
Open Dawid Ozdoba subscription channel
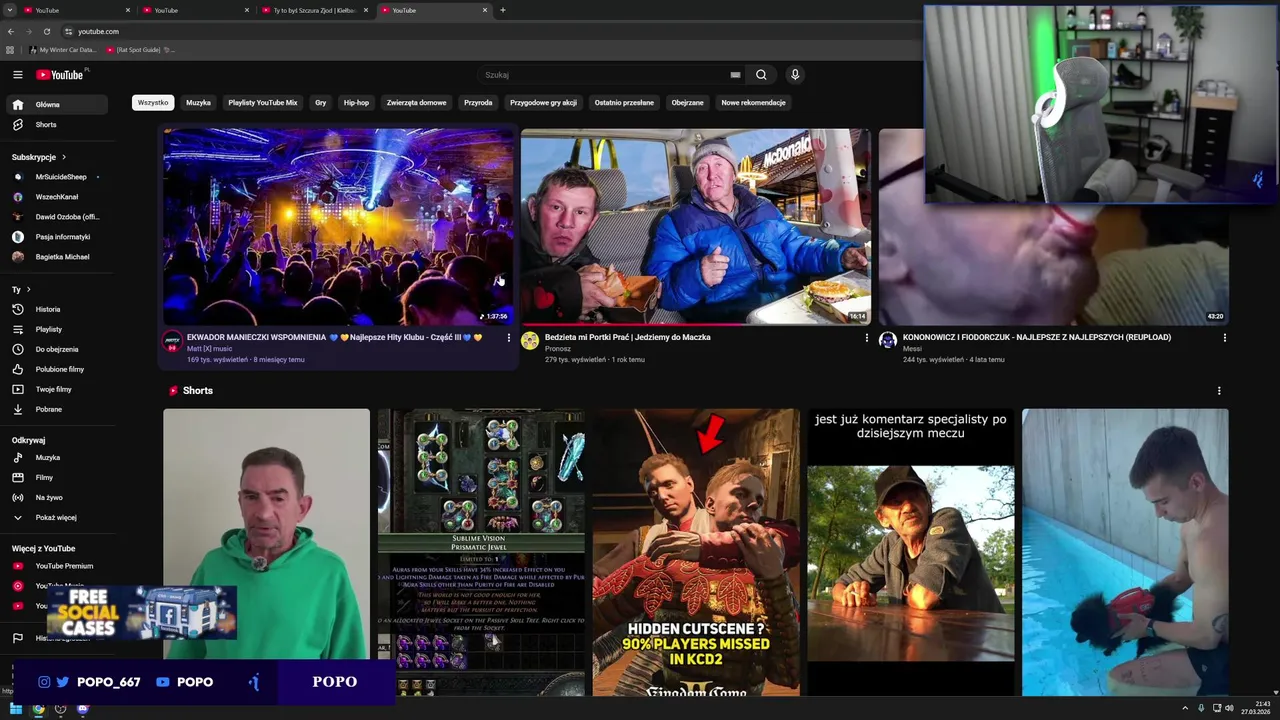[x=59, y=217]
